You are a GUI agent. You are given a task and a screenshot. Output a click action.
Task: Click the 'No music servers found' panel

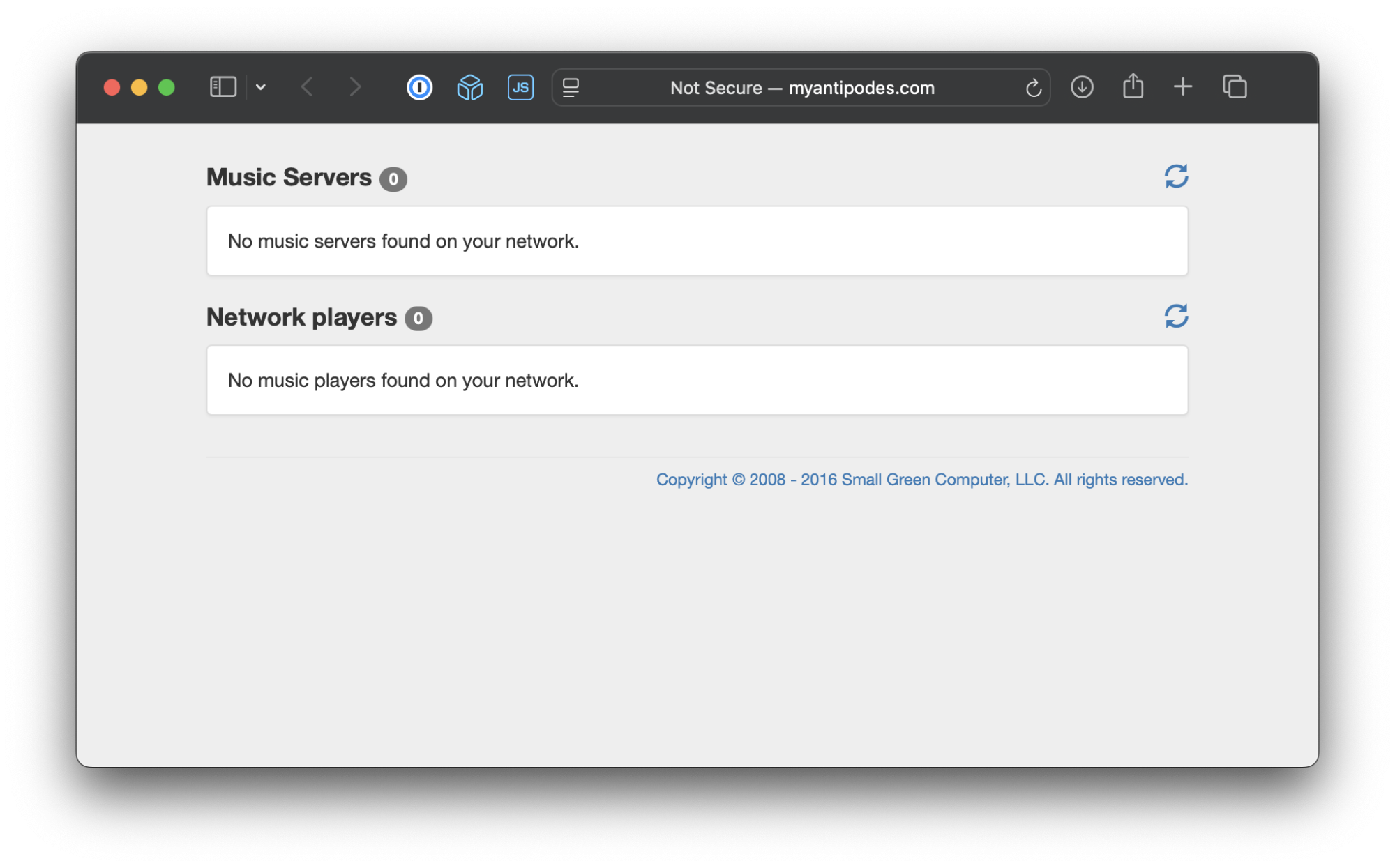[x=697, y=241]
